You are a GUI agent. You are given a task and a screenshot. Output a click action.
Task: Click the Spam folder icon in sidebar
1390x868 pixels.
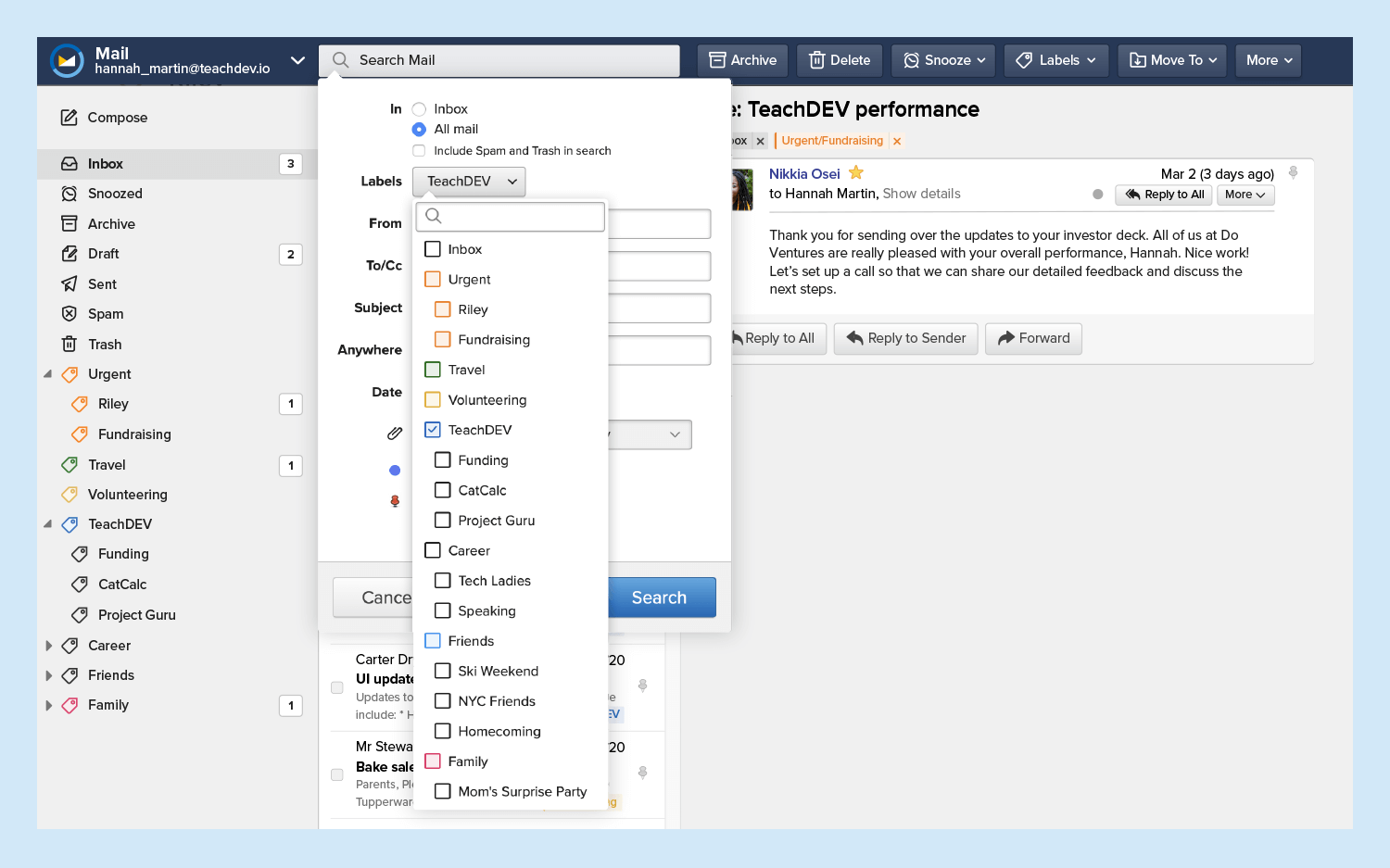point(69,314)
